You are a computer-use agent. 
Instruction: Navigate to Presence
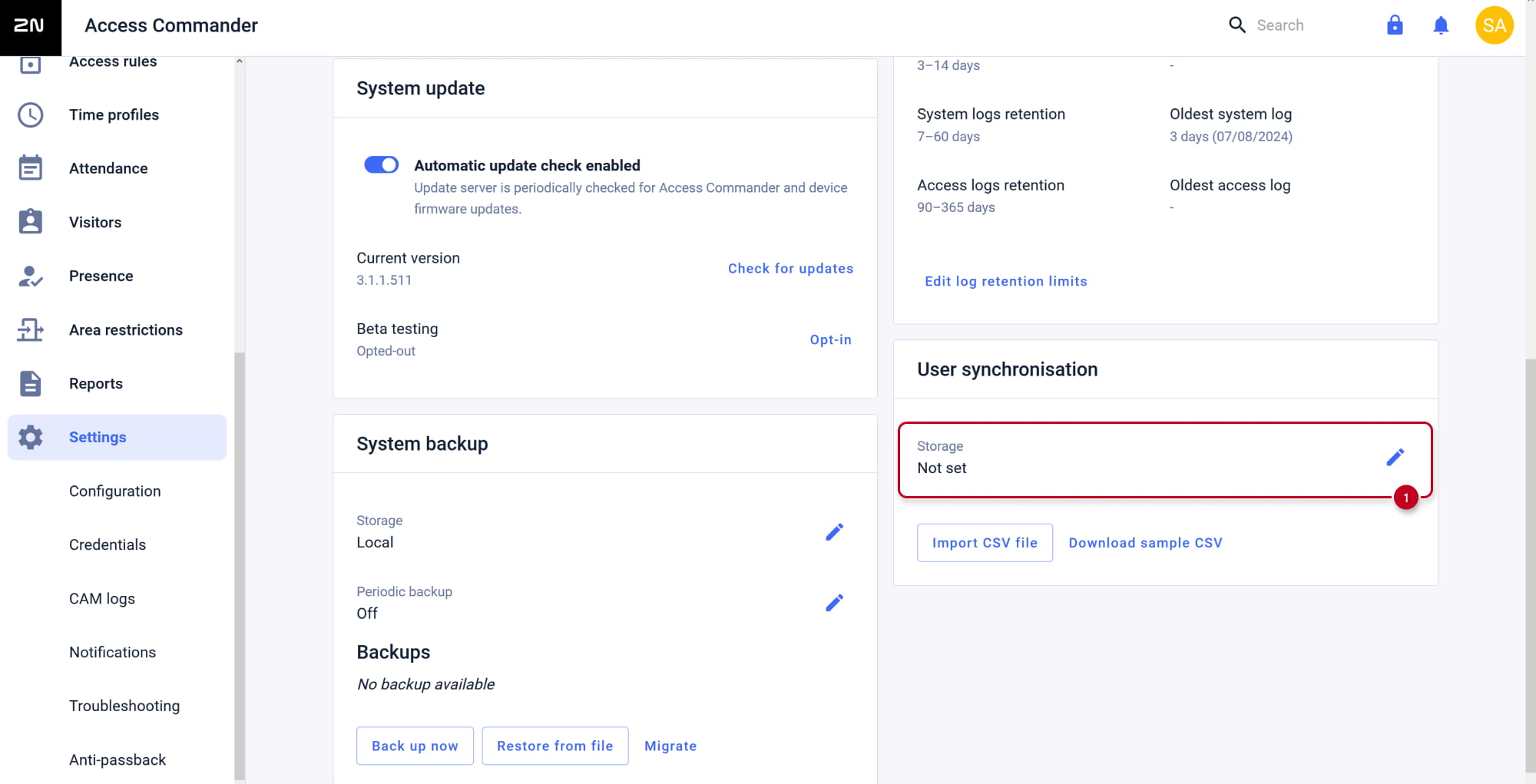click(101, 276)
